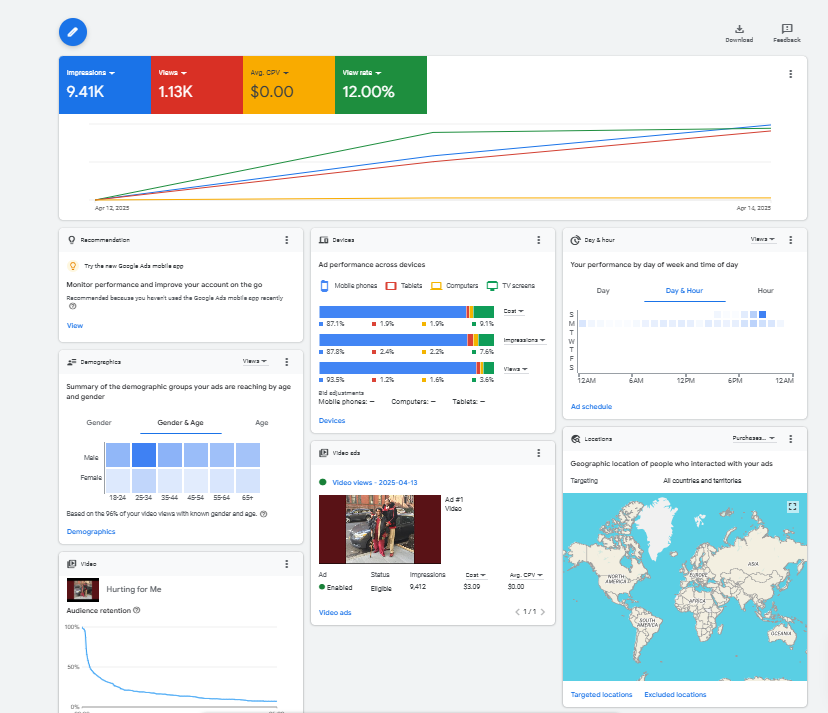Select the Hour tab in Day & hour
The image size is (828, 713).
click(765, 291)
